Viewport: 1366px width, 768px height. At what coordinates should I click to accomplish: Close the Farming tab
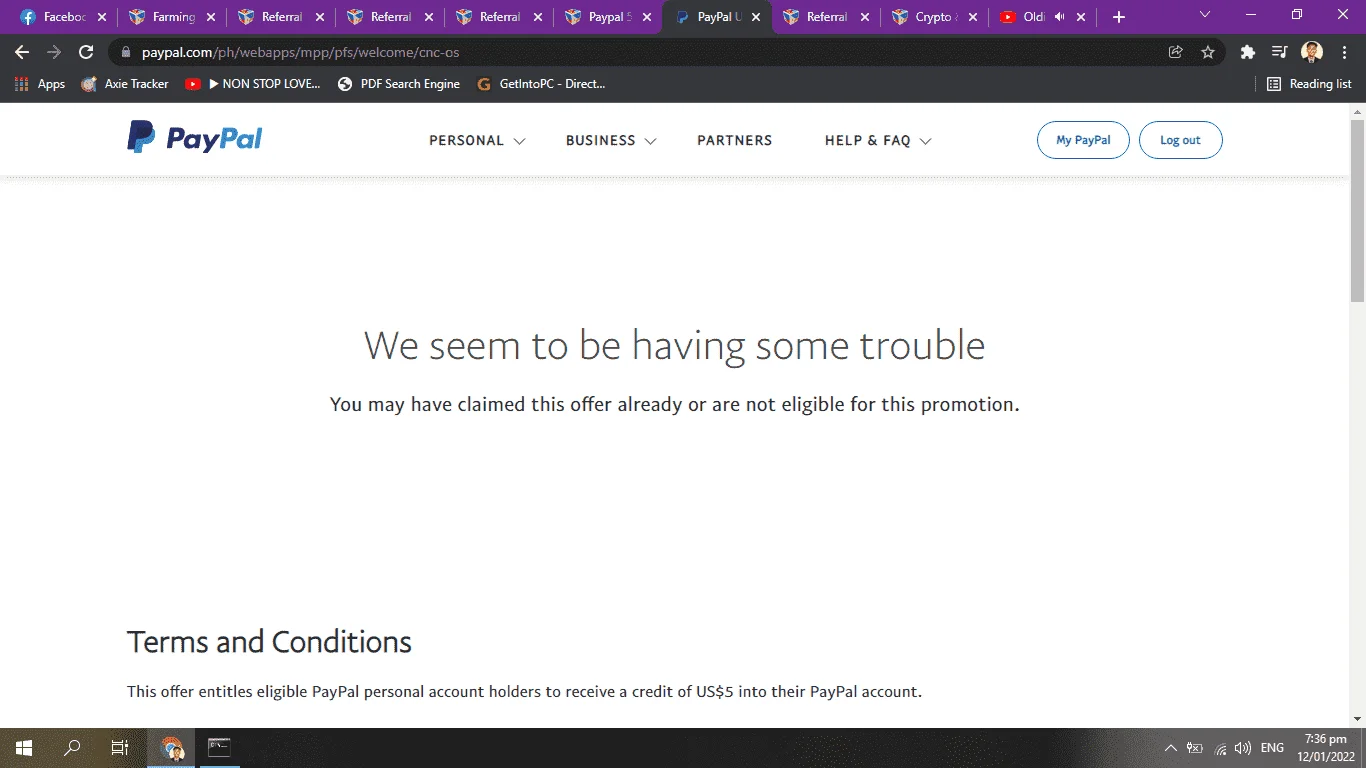click(x=211, y=17)
